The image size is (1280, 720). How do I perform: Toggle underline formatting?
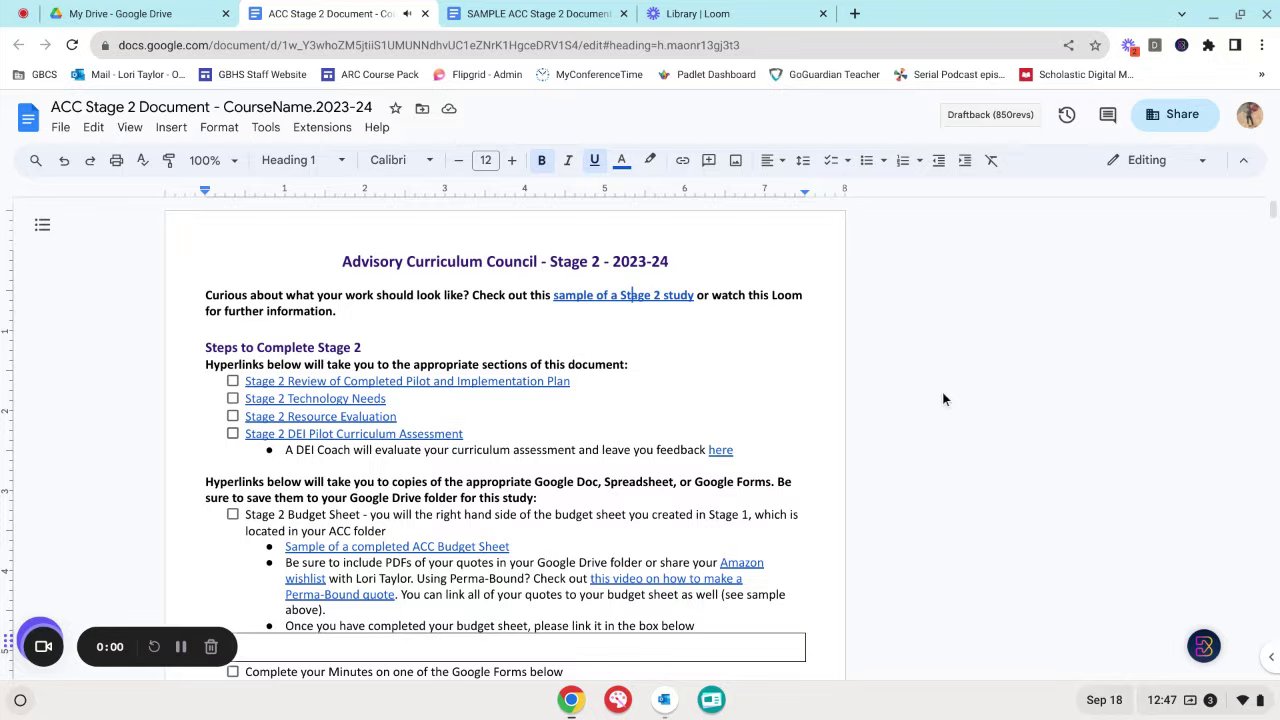pos(594,160)
